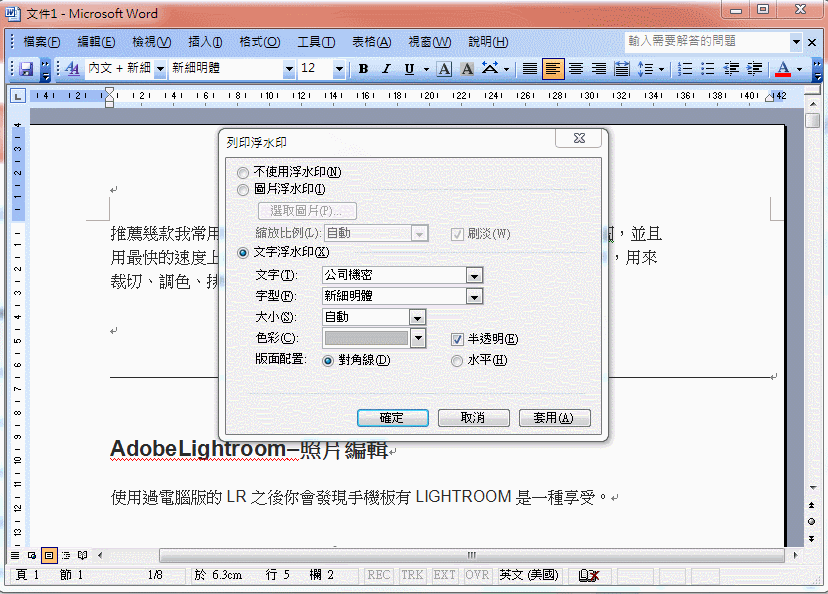
Task: Open the Table menu
Action: pyautogui.click(x=371, y=42)
